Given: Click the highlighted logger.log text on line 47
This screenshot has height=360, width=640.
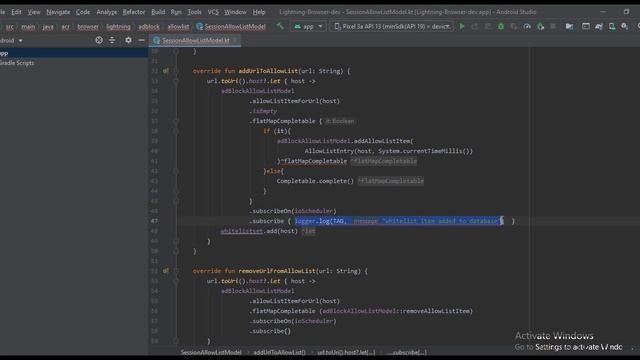Looking at the screenshot, I should [x=398, y=221].
